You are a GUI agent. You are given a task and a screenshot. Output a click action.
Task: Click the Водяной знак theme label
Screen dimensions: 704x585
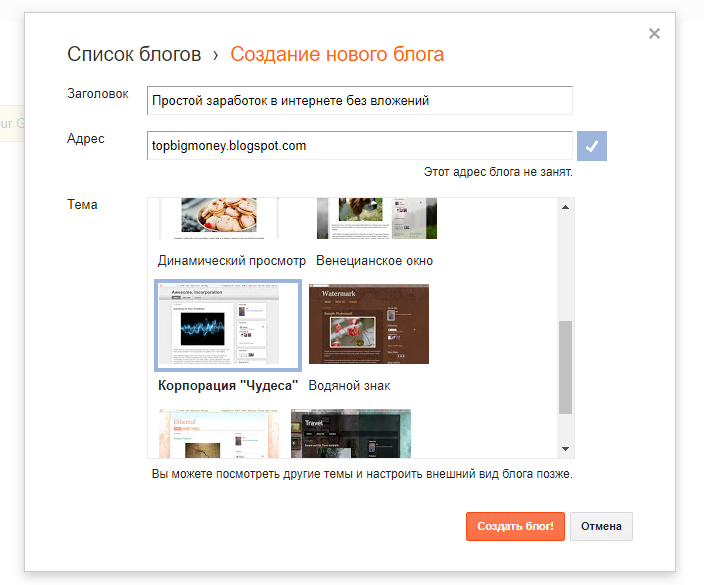click(349, 385)
